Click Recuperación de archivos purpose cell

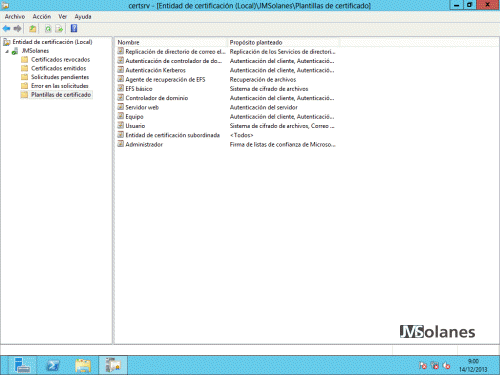pos(263,80)
